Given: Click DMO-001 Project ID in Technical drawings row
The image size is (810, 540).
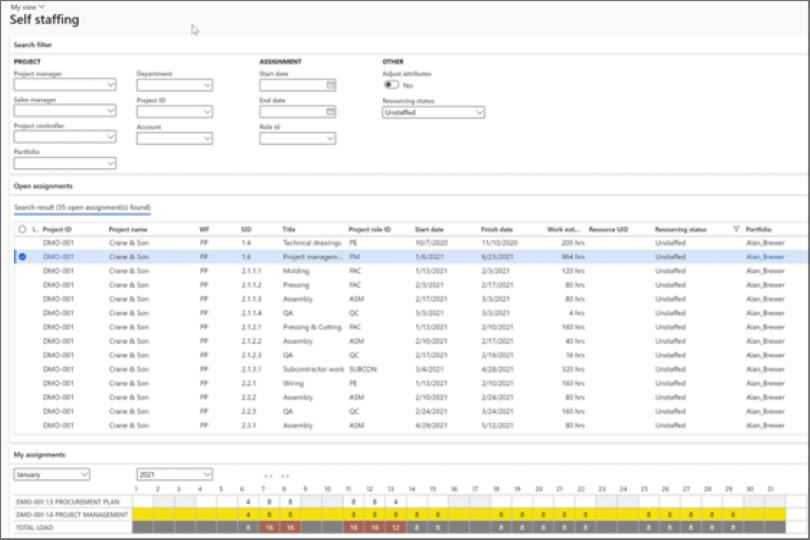Looking at the screenshot, I should [x=60, y=243].
